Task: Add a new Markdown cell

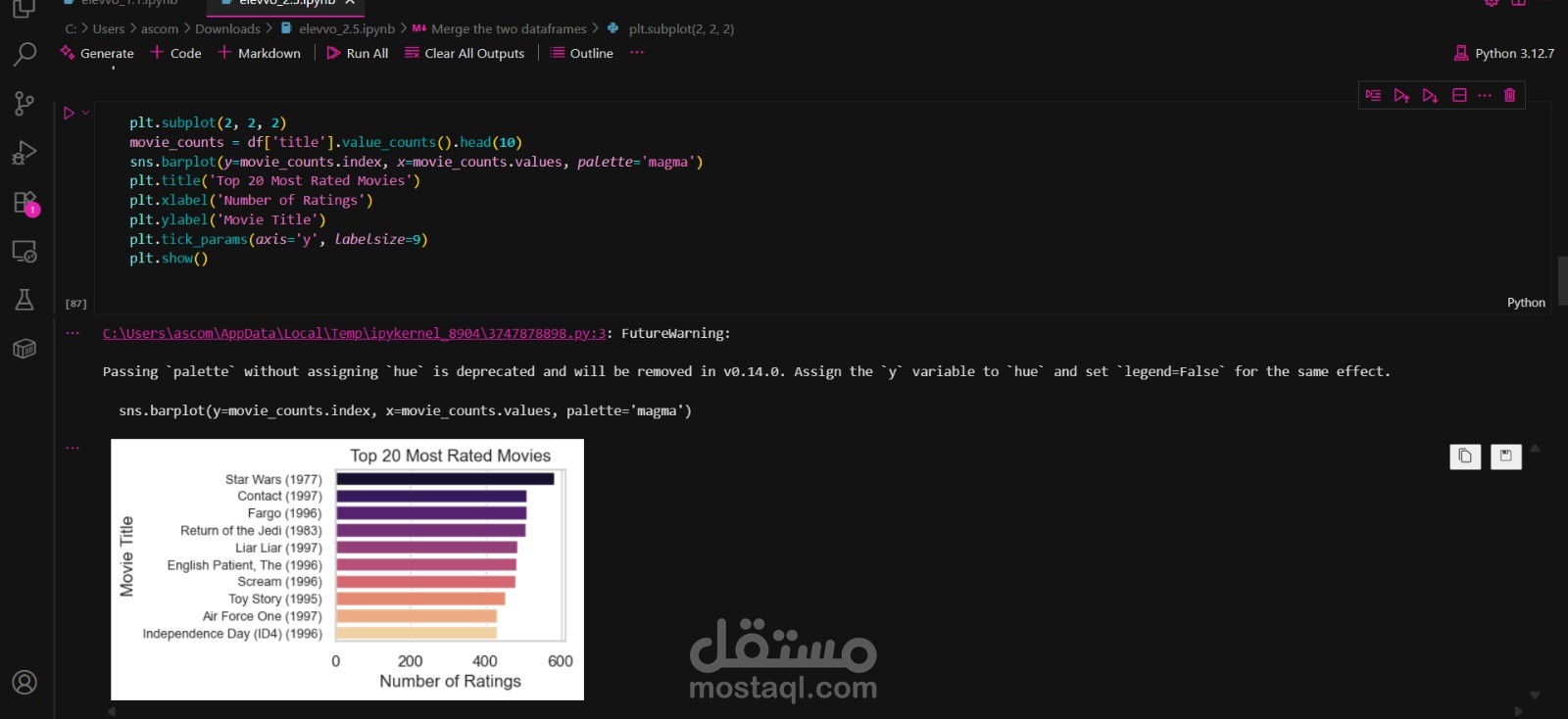Action: (x=260, y=53)
